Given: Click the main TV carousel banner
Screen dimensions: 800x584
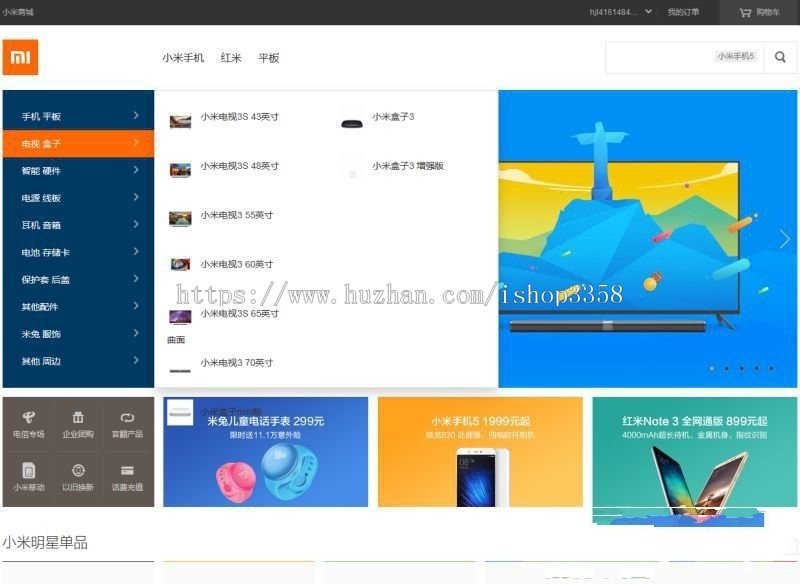Looking at the screenshot, I should pos(647,239).
